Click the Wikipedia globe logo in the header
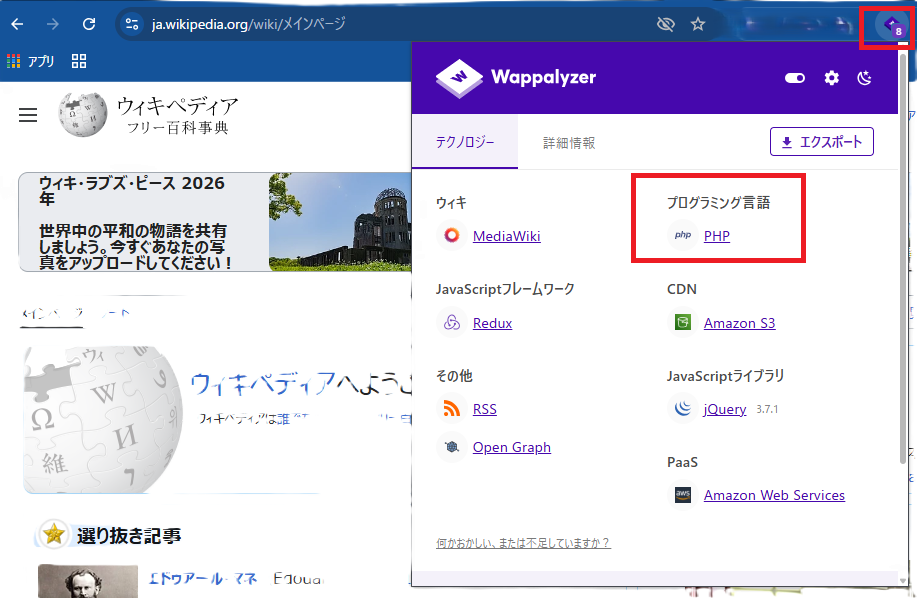The image size is (917, 598). (82, 115)
